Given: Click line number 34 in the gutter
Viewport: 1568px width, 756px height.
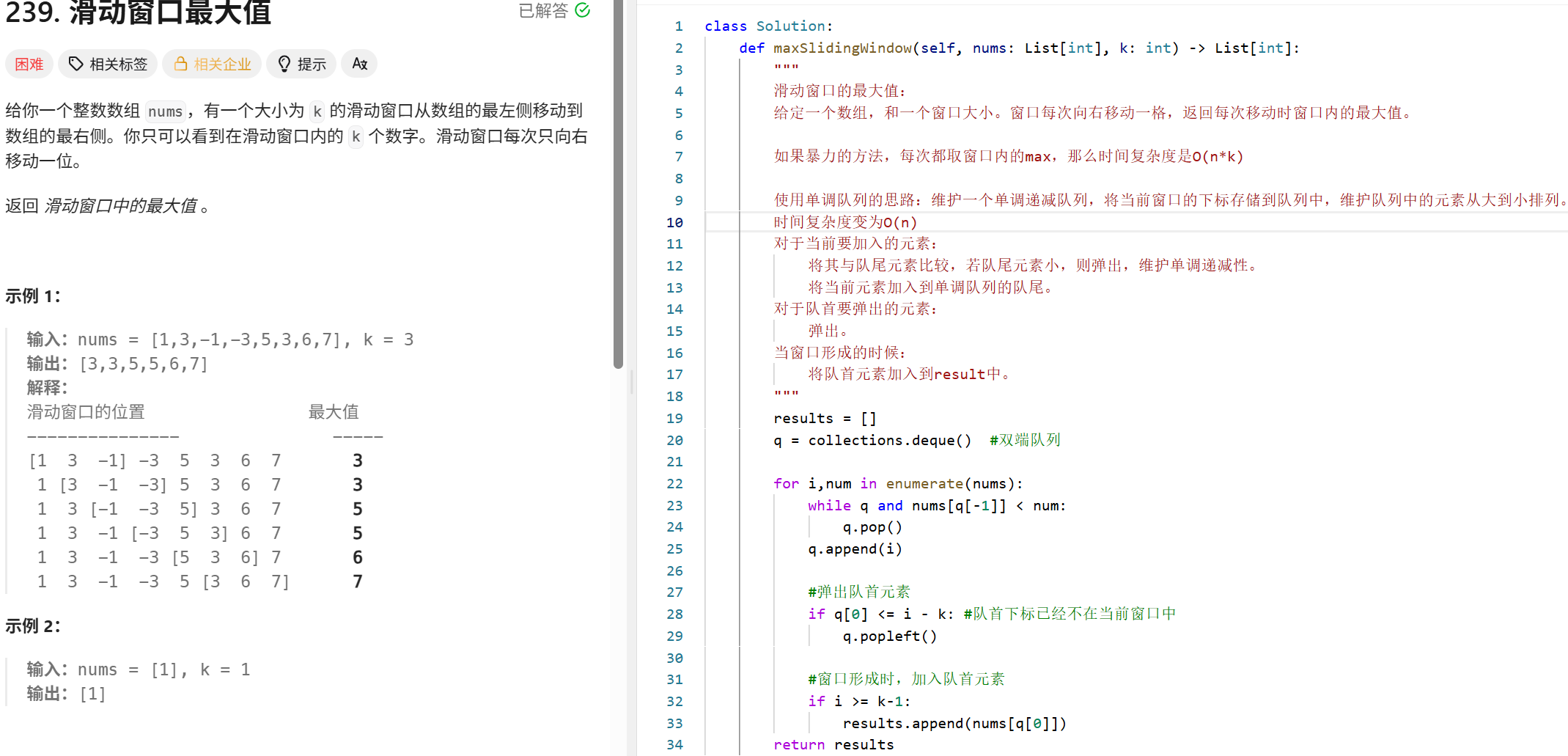Looking at the screenshot, I should point(674,744).
